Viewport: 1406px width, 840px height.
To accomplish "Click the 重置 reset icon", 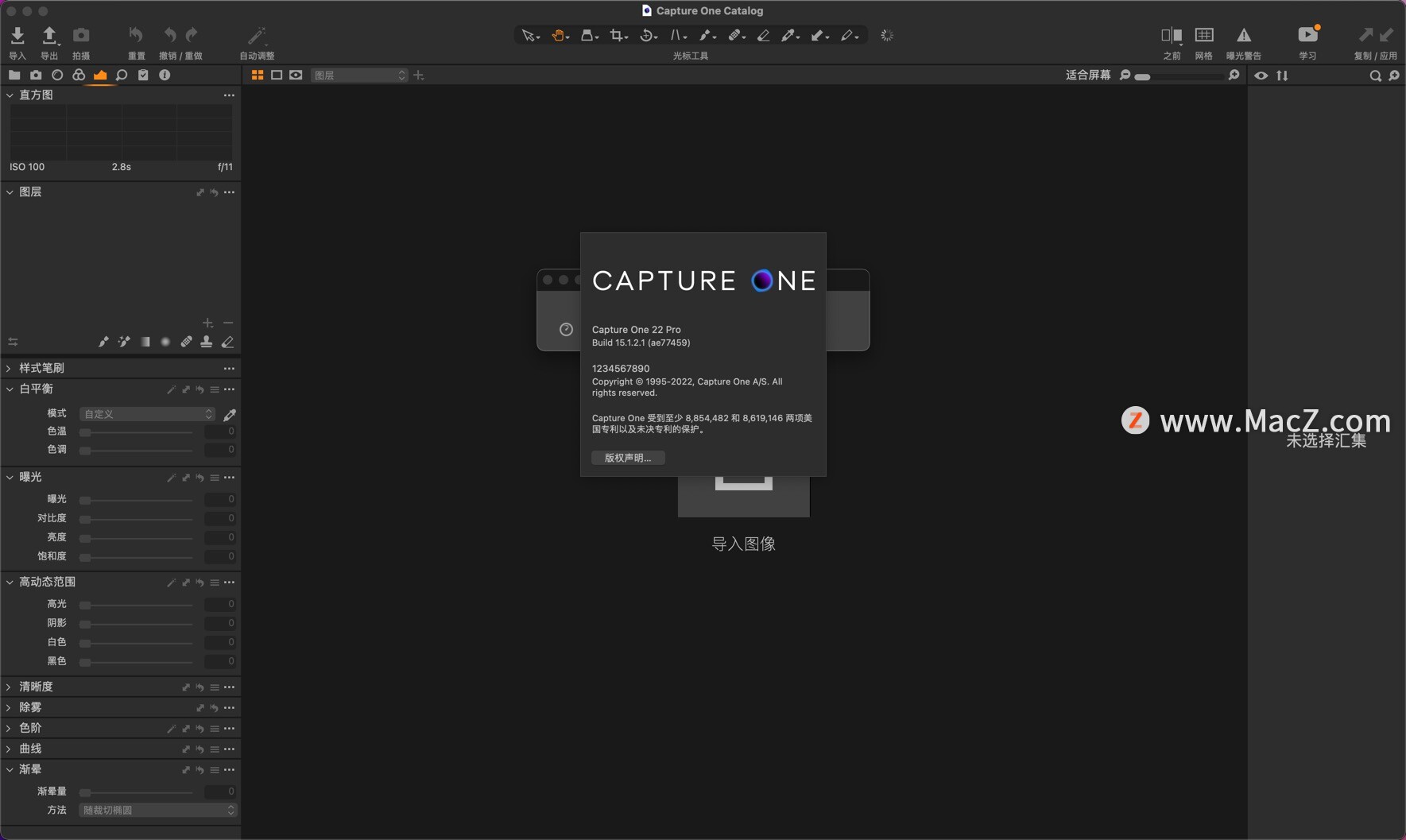I will click(136, 35).
